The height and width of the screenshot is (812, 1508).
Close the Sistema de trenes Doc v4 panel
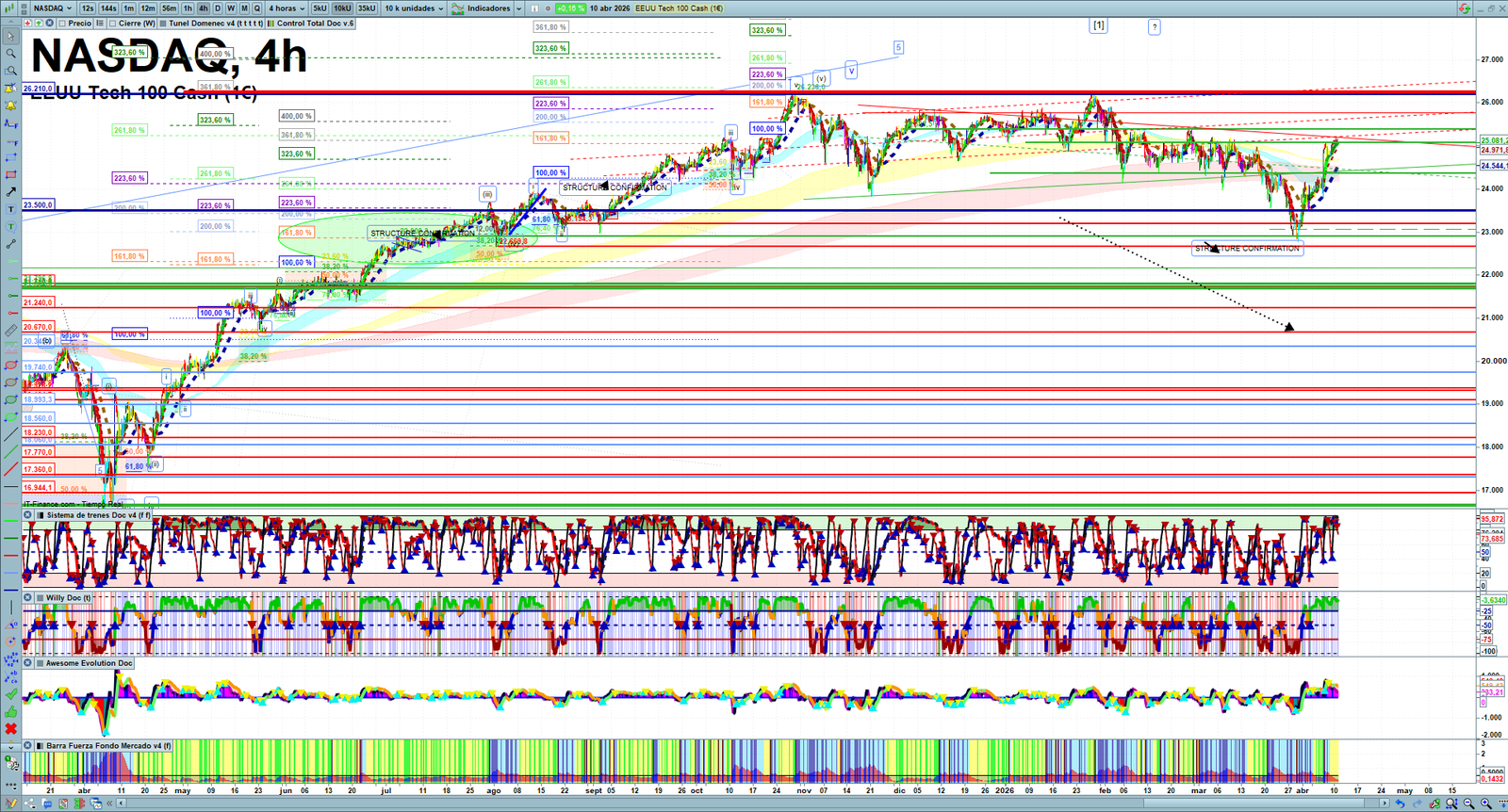[x=28, y=515]
